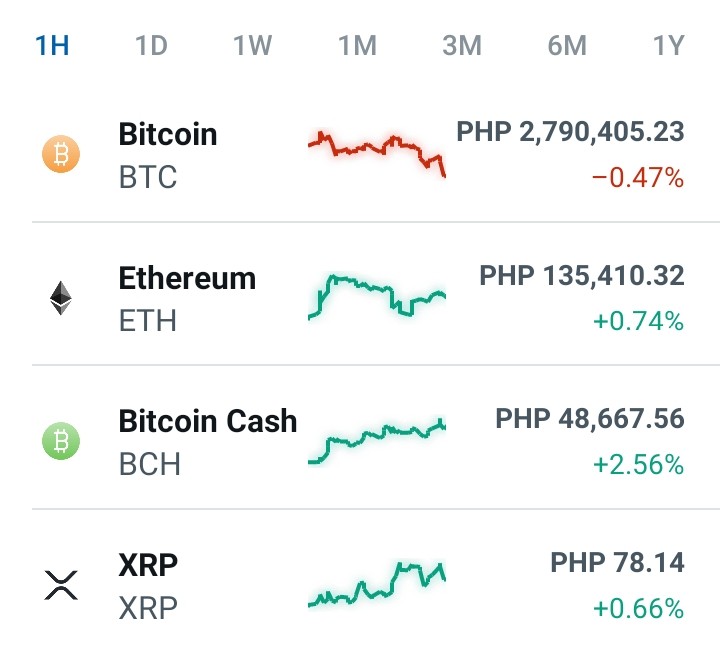This screenshot has width=720, height=652.
Task: Switch to the 1W time range
Action: click(x=253, y=45)
